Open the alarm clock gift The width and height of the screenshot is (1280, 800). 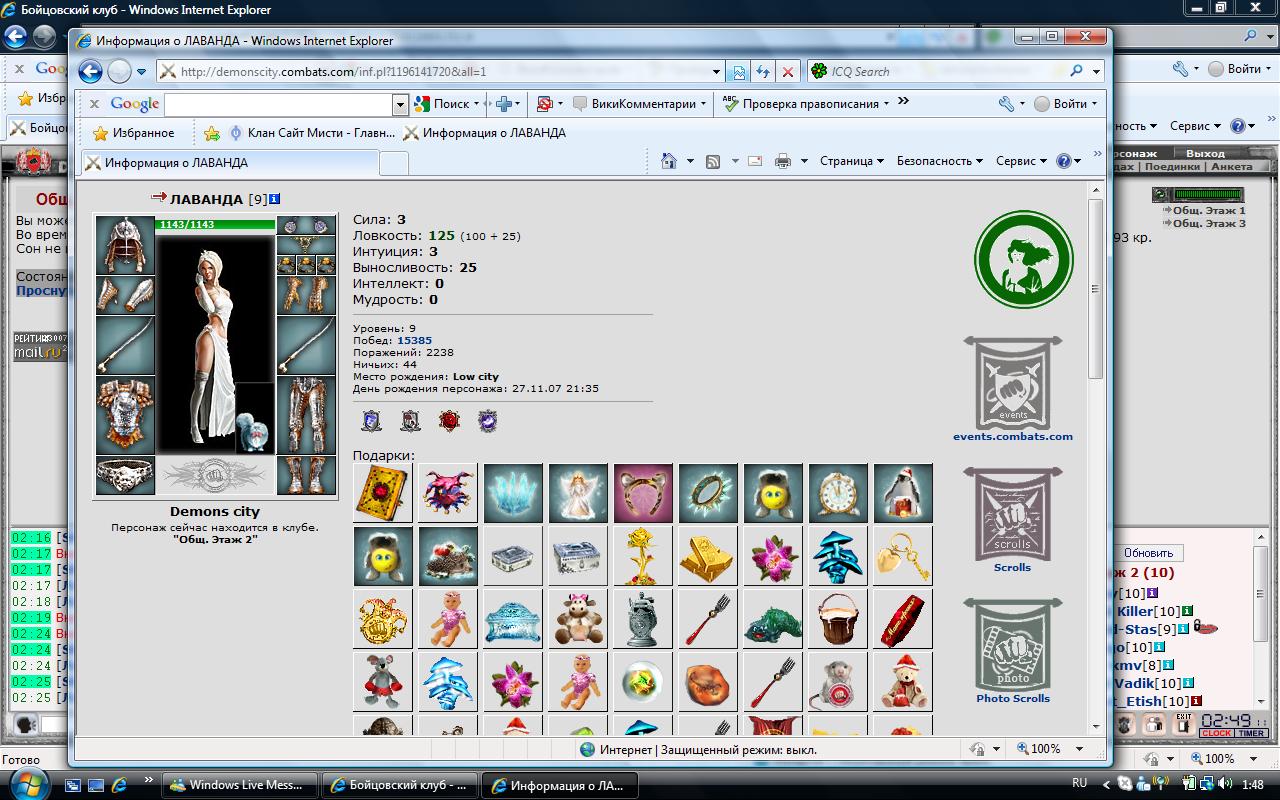[x=838, y=493]
